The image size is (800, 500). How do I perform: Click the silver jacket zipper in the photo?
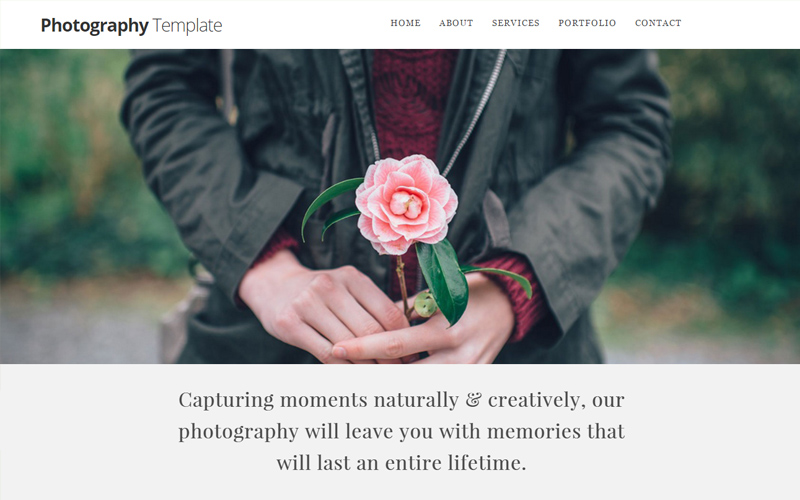476,112
